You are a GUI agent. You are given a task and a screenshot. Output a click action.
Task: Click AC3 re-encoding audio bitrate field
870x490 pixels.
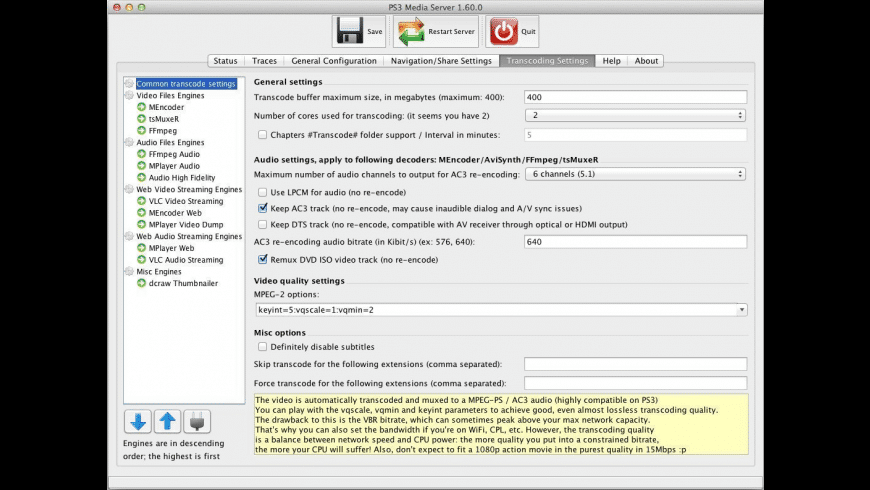[635, 242]
